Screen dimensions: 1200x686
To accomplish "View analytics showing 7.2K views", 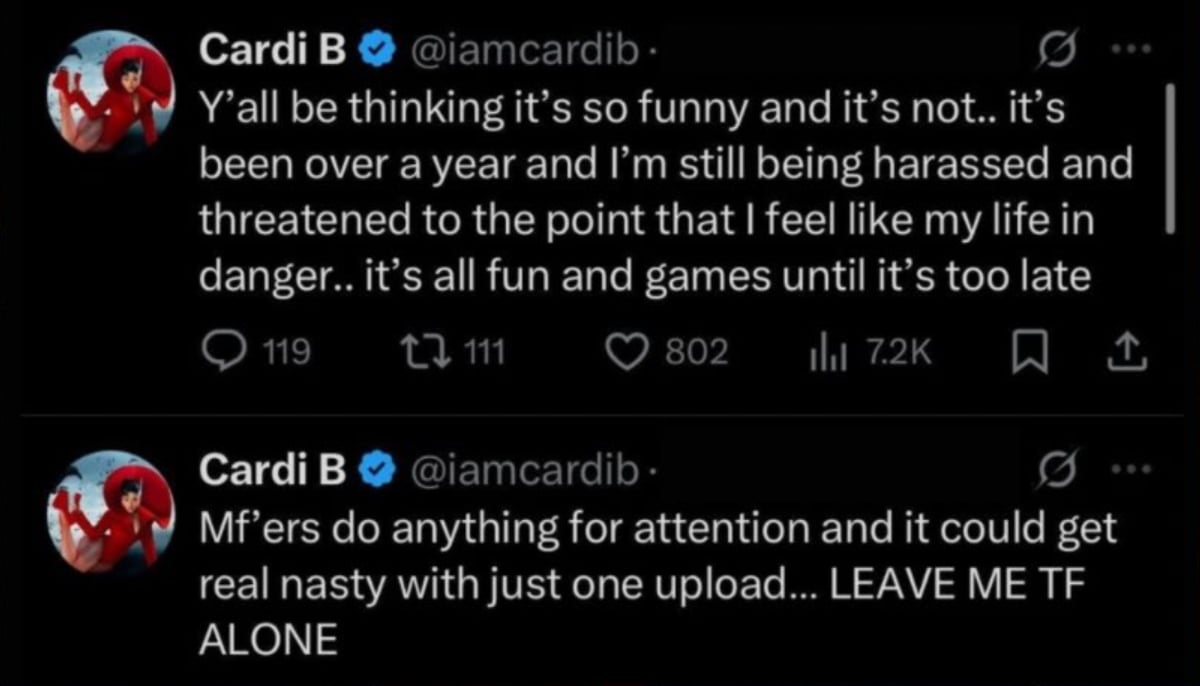I will click(x=820, y=351).
